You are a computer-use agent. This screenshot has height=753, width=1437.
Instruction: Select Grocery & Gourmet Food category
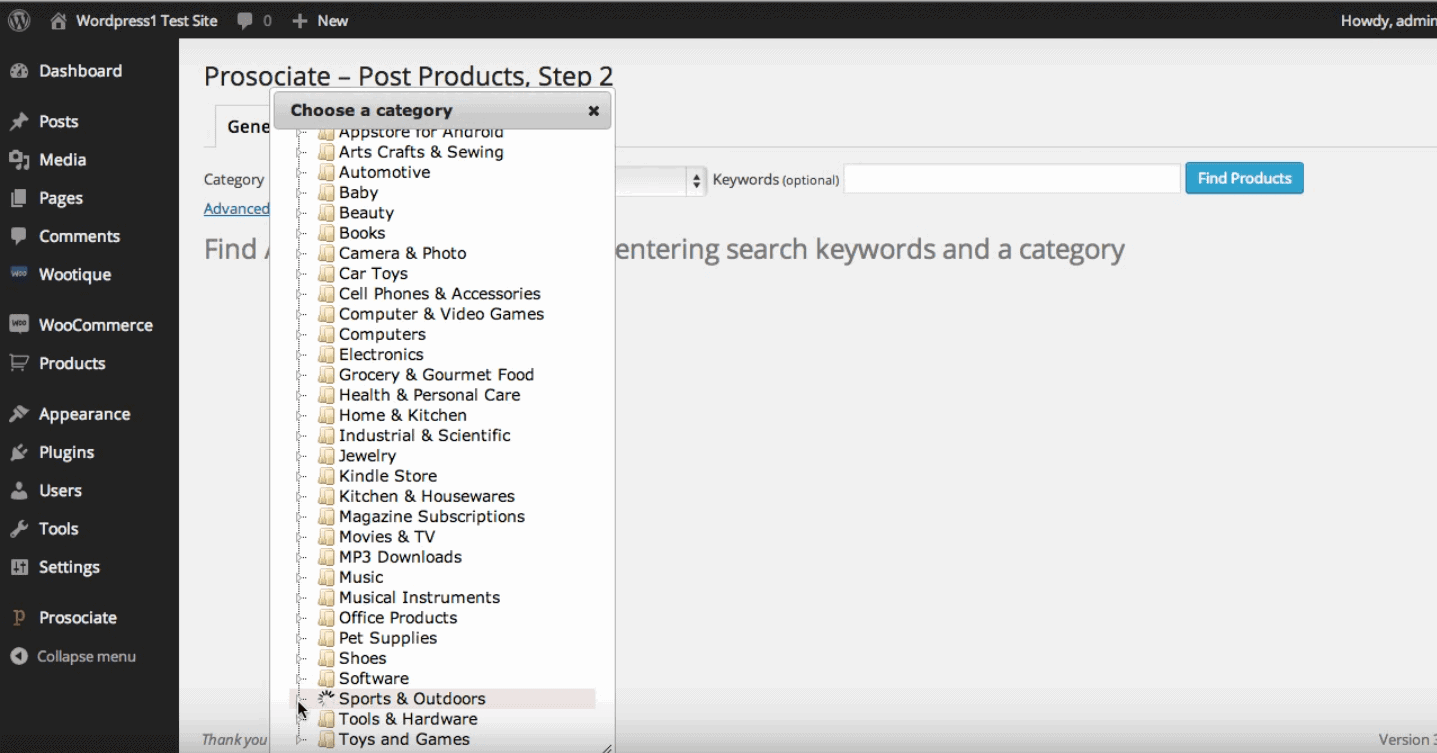[436, 375]
